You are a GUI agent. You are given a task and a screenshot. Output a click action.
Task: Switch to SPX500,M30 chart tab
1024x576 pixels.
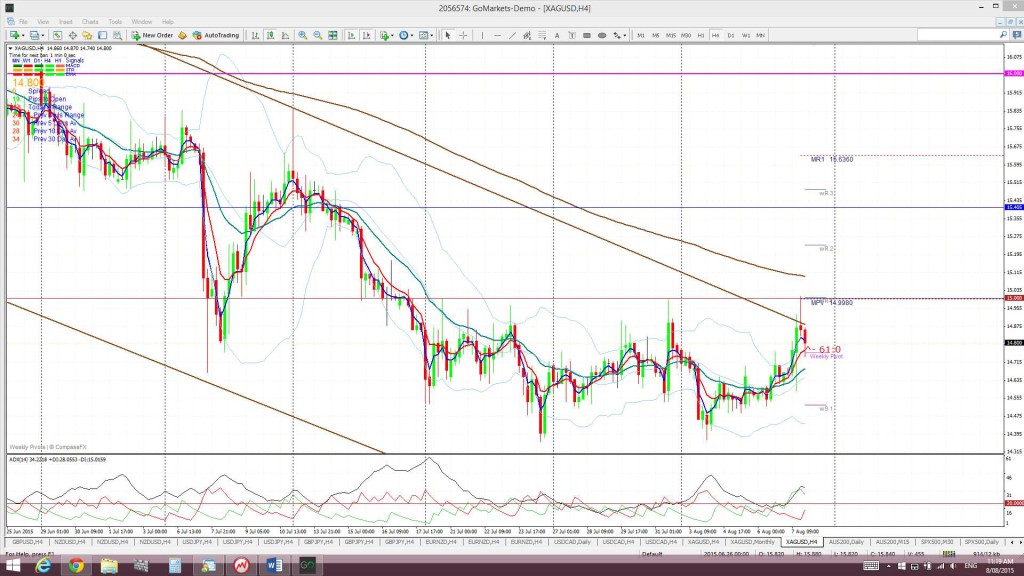point(936,542)
